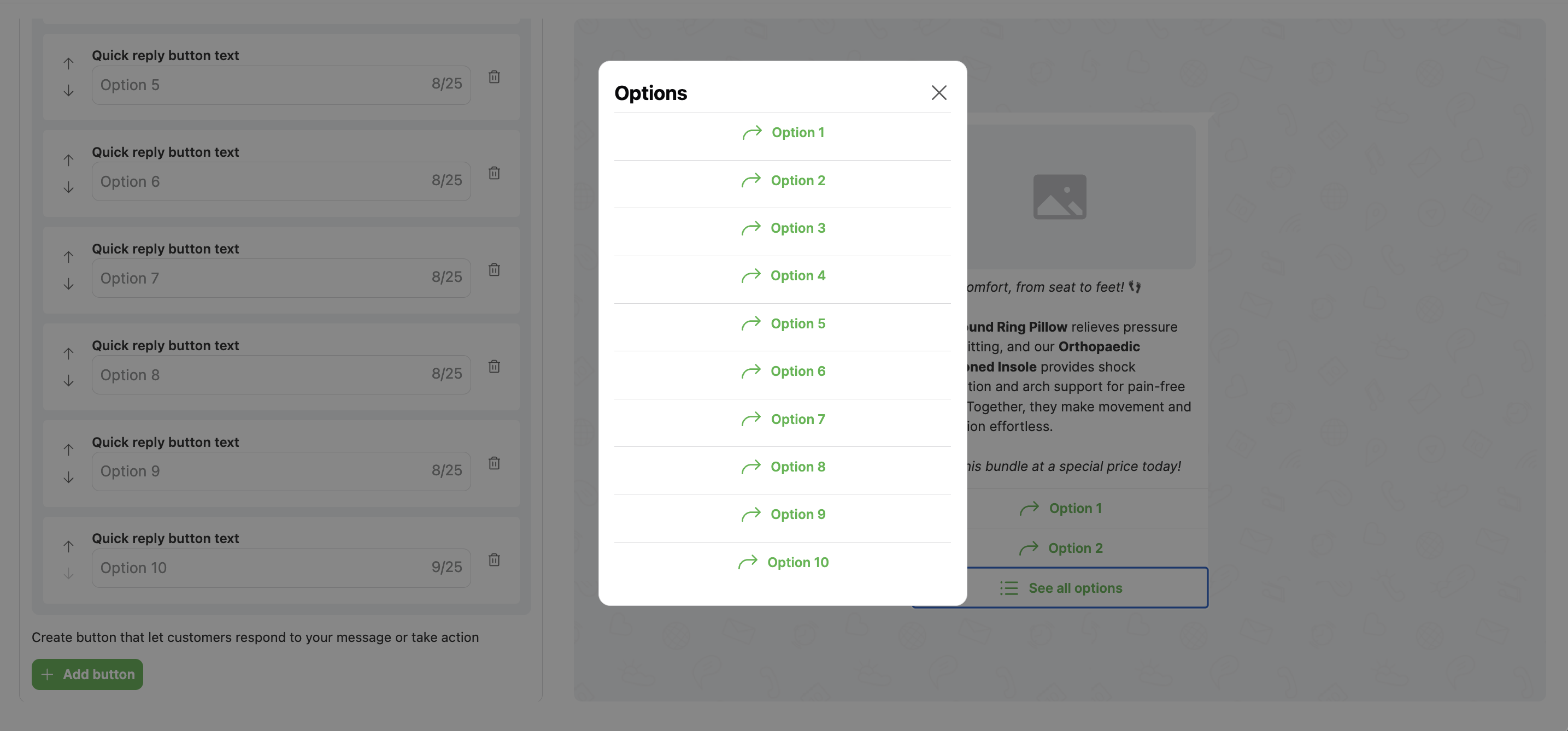Click the image placeholder in preview

[1059, 197]
